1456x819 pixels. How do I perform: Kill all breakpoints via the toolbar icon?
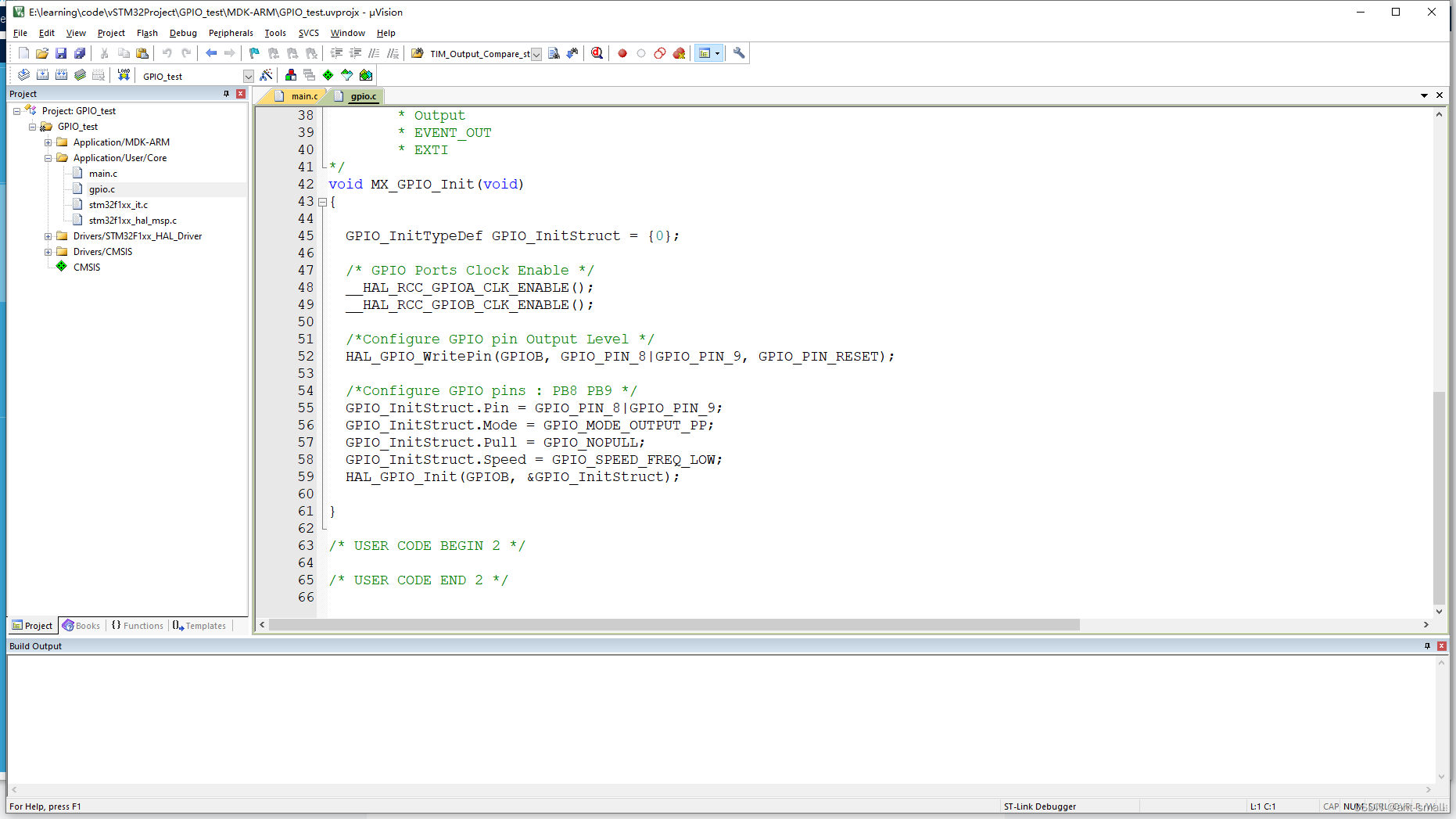click(x=679, y=53)
